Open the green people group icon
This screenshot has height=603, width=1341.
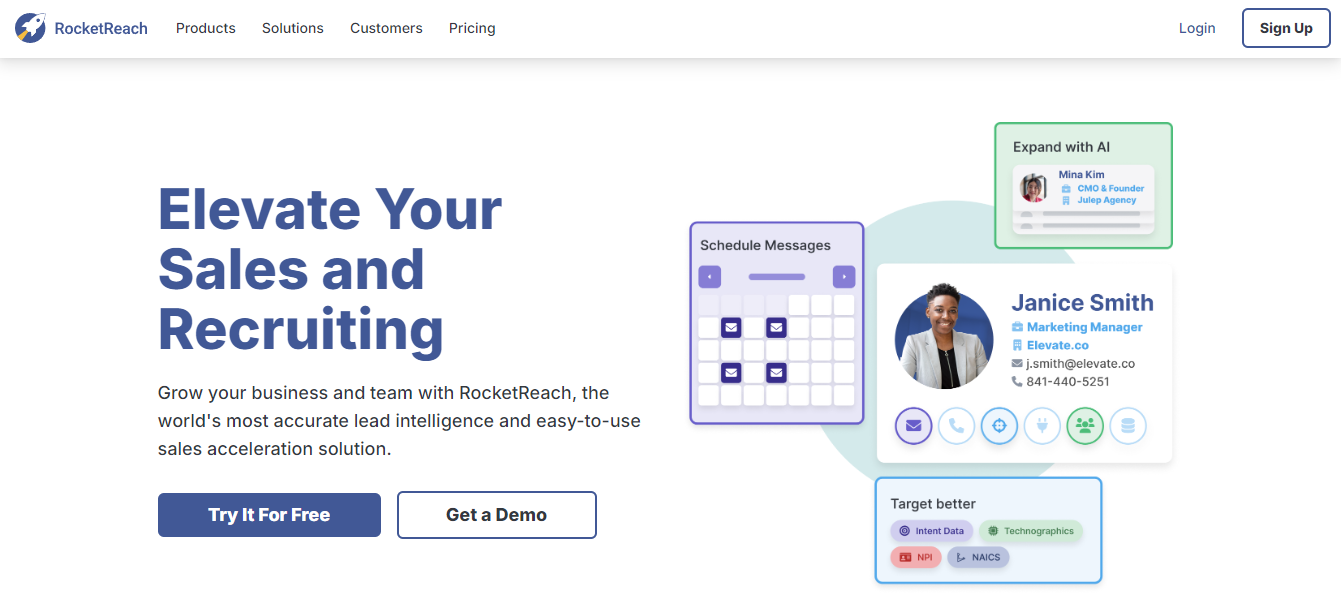tap(1085, 426)
